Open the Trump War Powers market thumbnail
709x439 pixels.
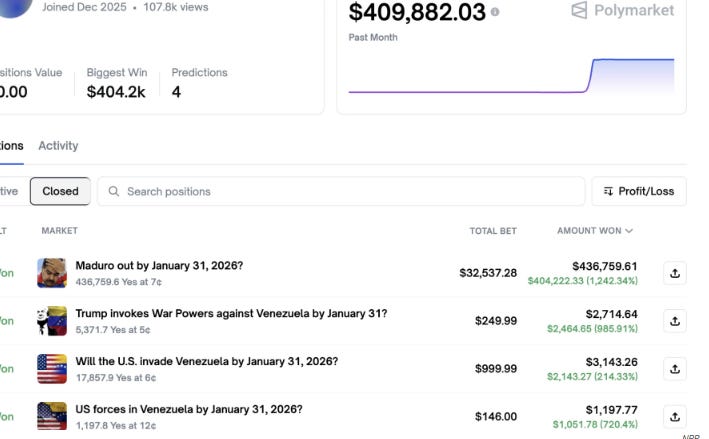pos(52,321)
